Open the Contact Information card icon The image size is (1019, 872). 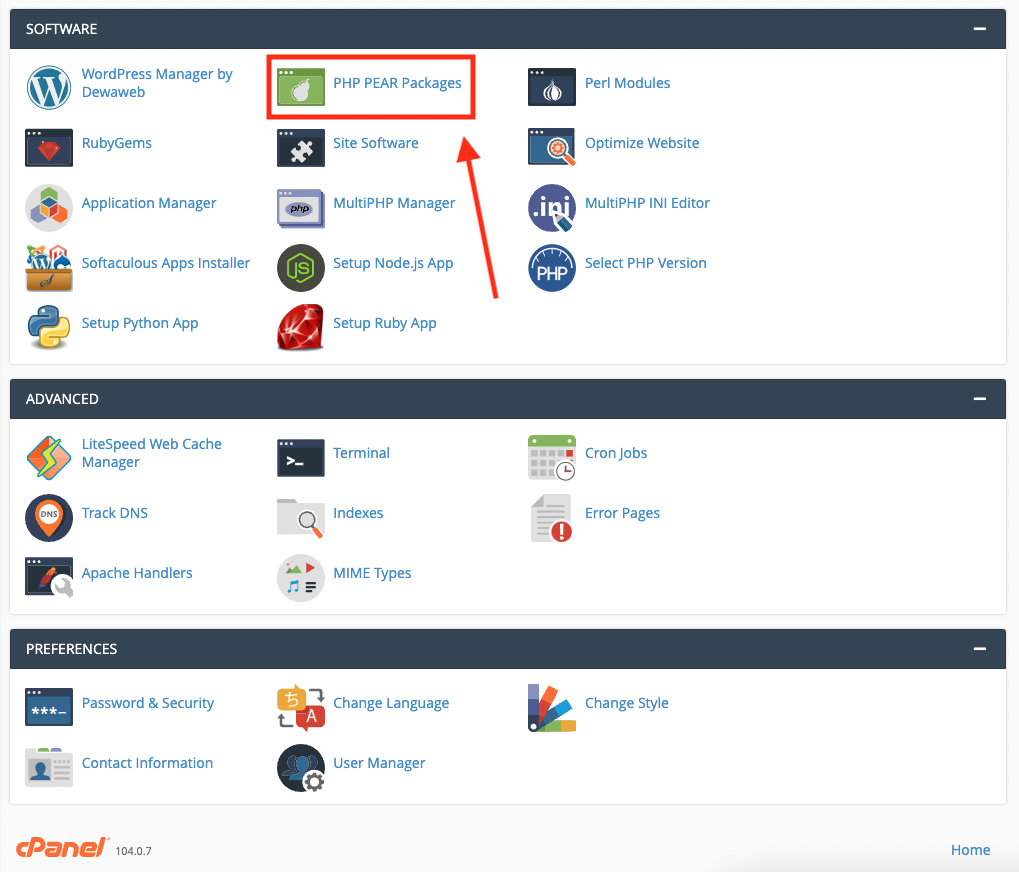pos(49,767)
